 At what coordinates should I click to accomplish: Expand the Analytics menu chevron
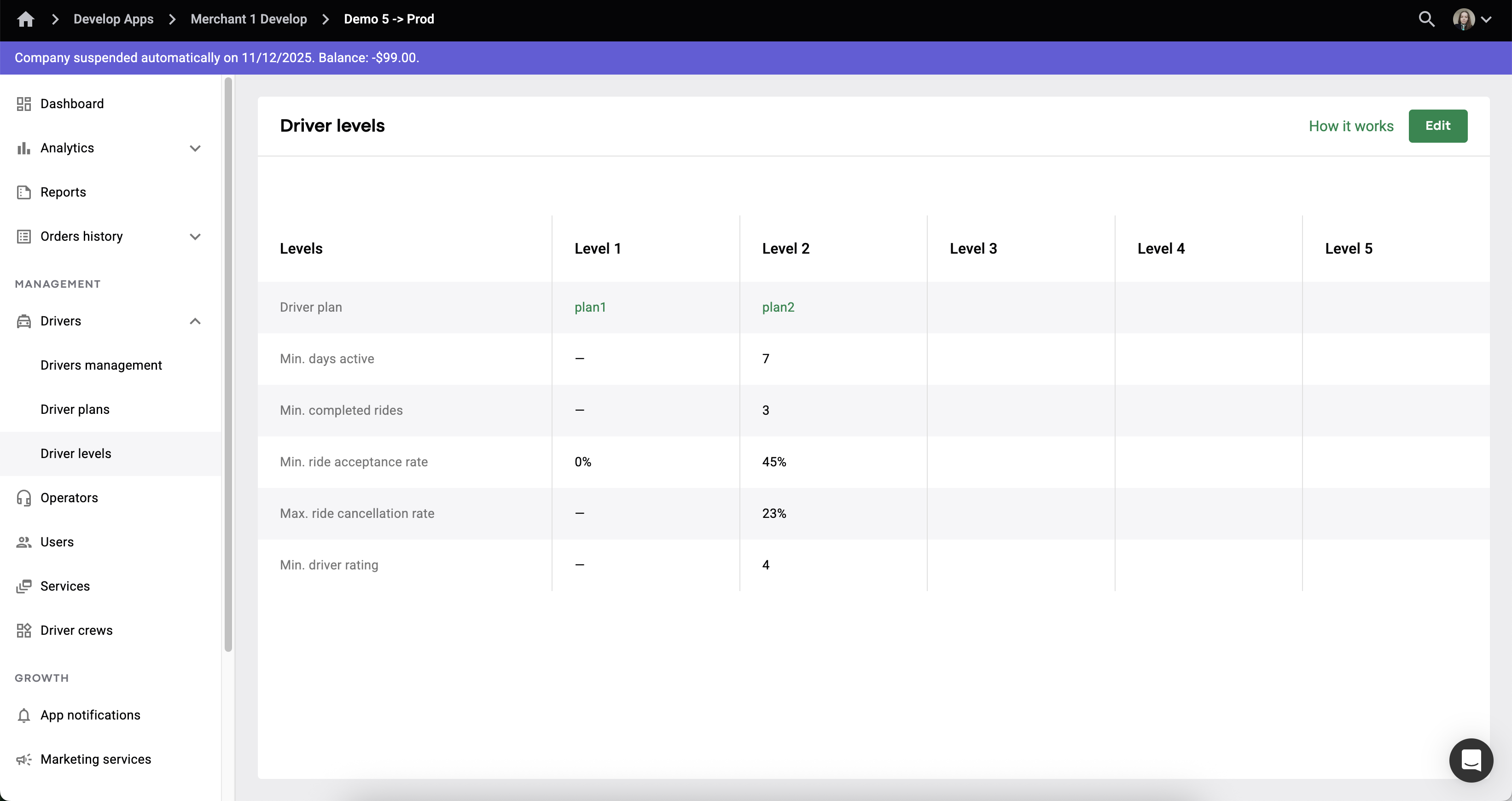pos(196,149)
